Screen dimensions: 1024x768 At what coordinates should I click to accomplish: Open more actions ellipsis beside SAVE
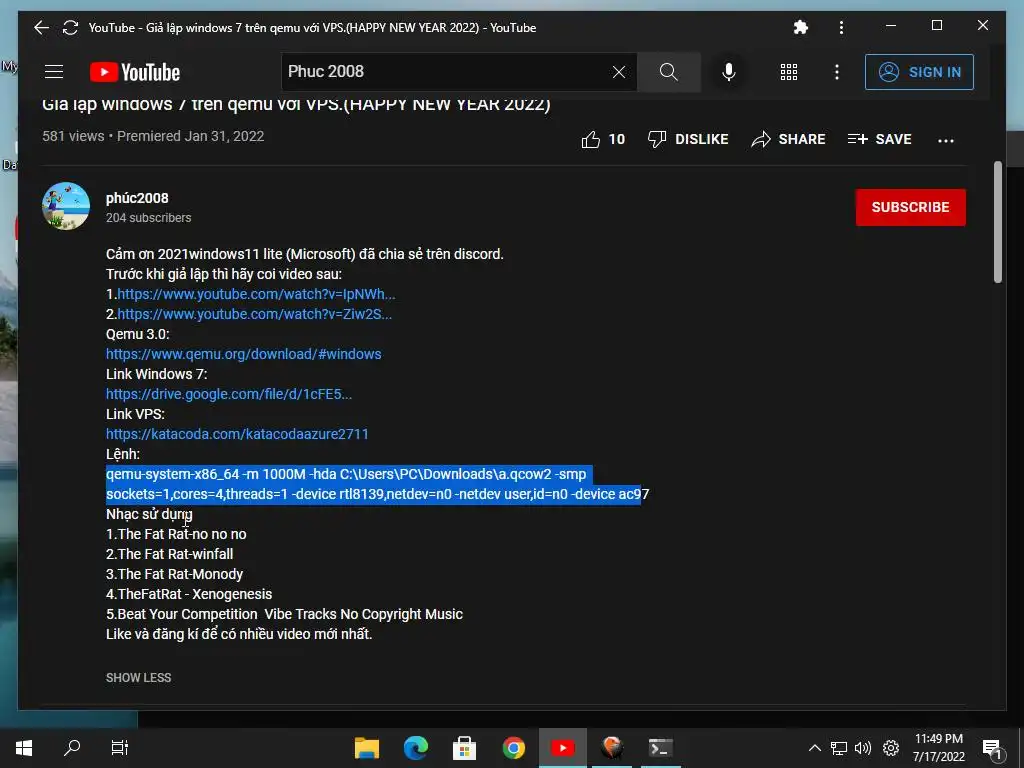click(946, 140)
